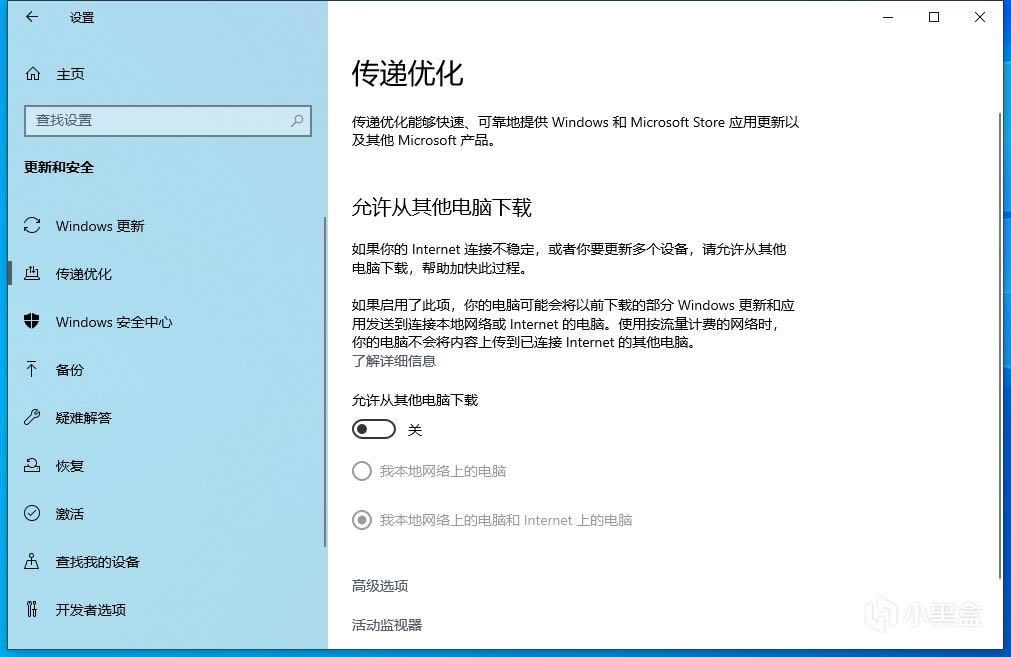Image resolution: width=1011 pixels, height=657 pixels.
Task: Click the 疑难解答 wrench icon
Action: [32, 417]
